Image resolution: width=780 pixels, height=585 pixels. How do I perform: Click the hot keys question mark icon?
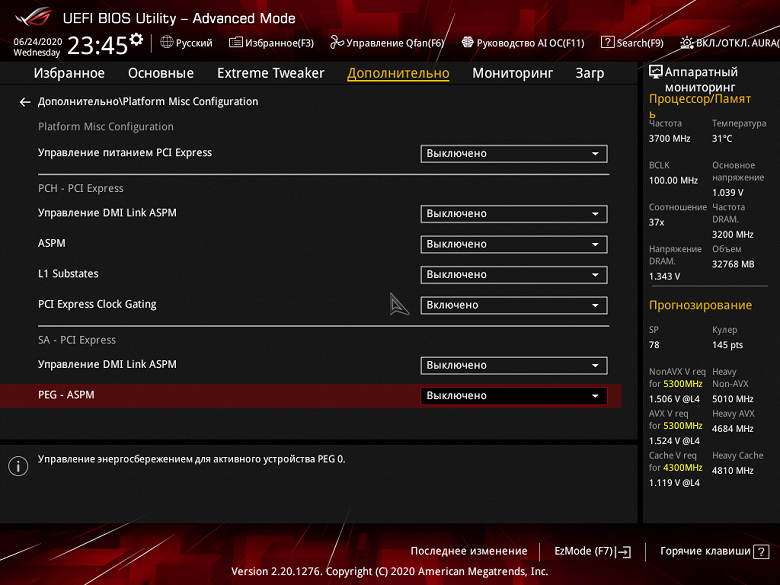[761, 552]
